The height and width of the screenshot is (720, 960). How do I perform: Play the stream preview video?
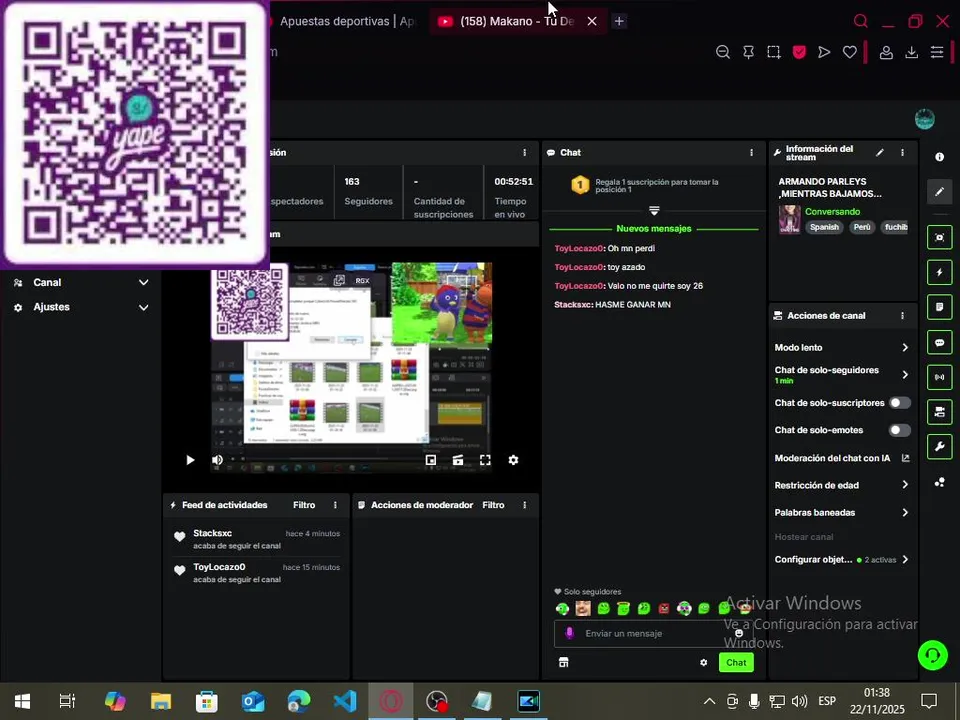click(x=190, y=460)
